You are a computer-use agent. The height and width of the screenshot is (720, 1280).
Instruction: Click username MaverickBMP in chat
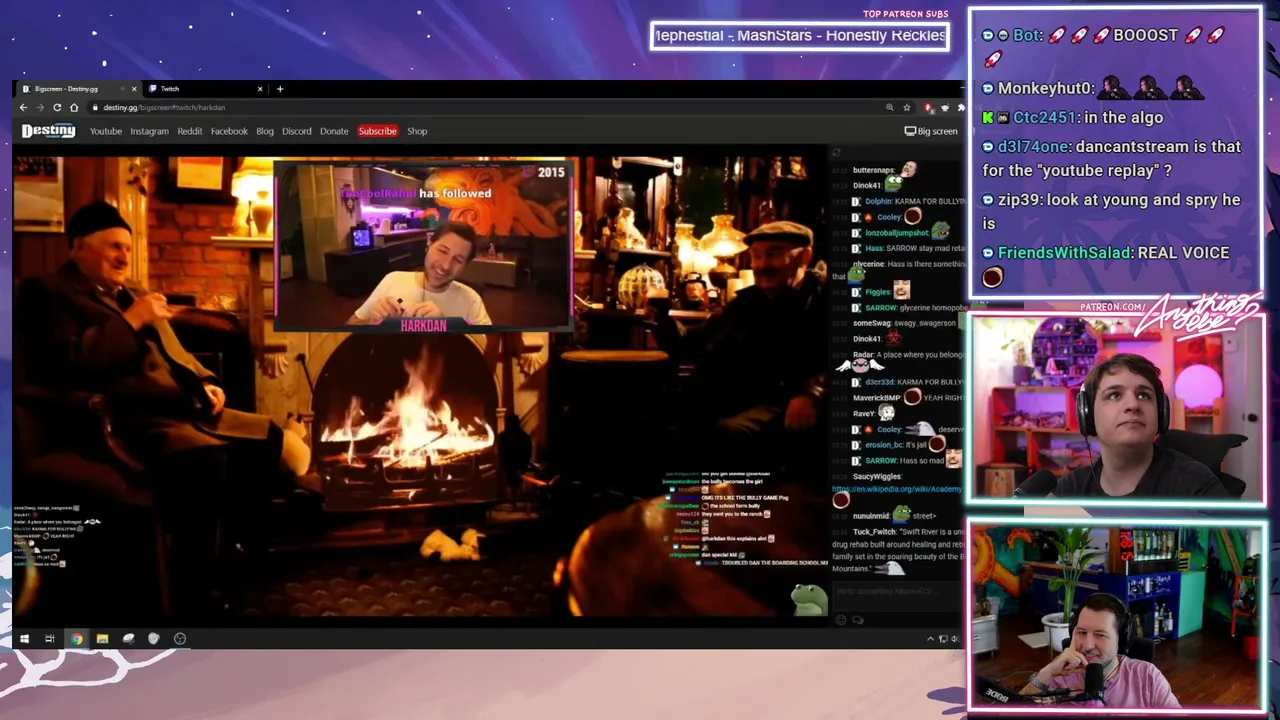[x=876, y=398]
